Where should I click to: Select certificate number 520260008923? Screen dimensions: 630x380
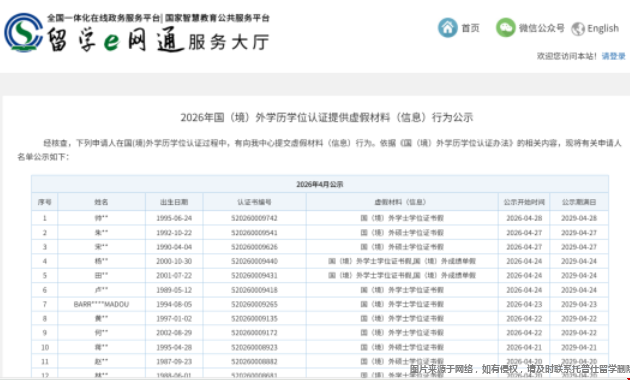point(254,347)
